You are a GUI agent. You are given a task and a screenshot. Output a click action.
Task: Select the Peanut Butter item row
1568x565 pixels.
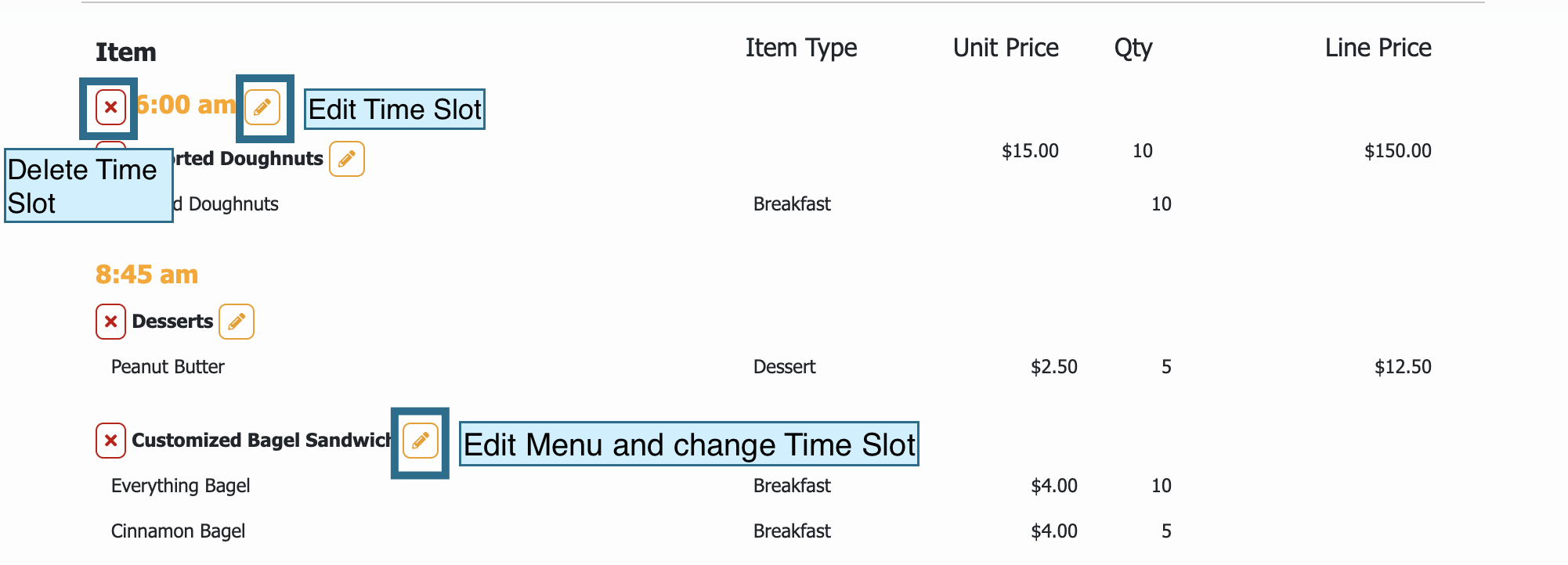[x=771, y=367]
